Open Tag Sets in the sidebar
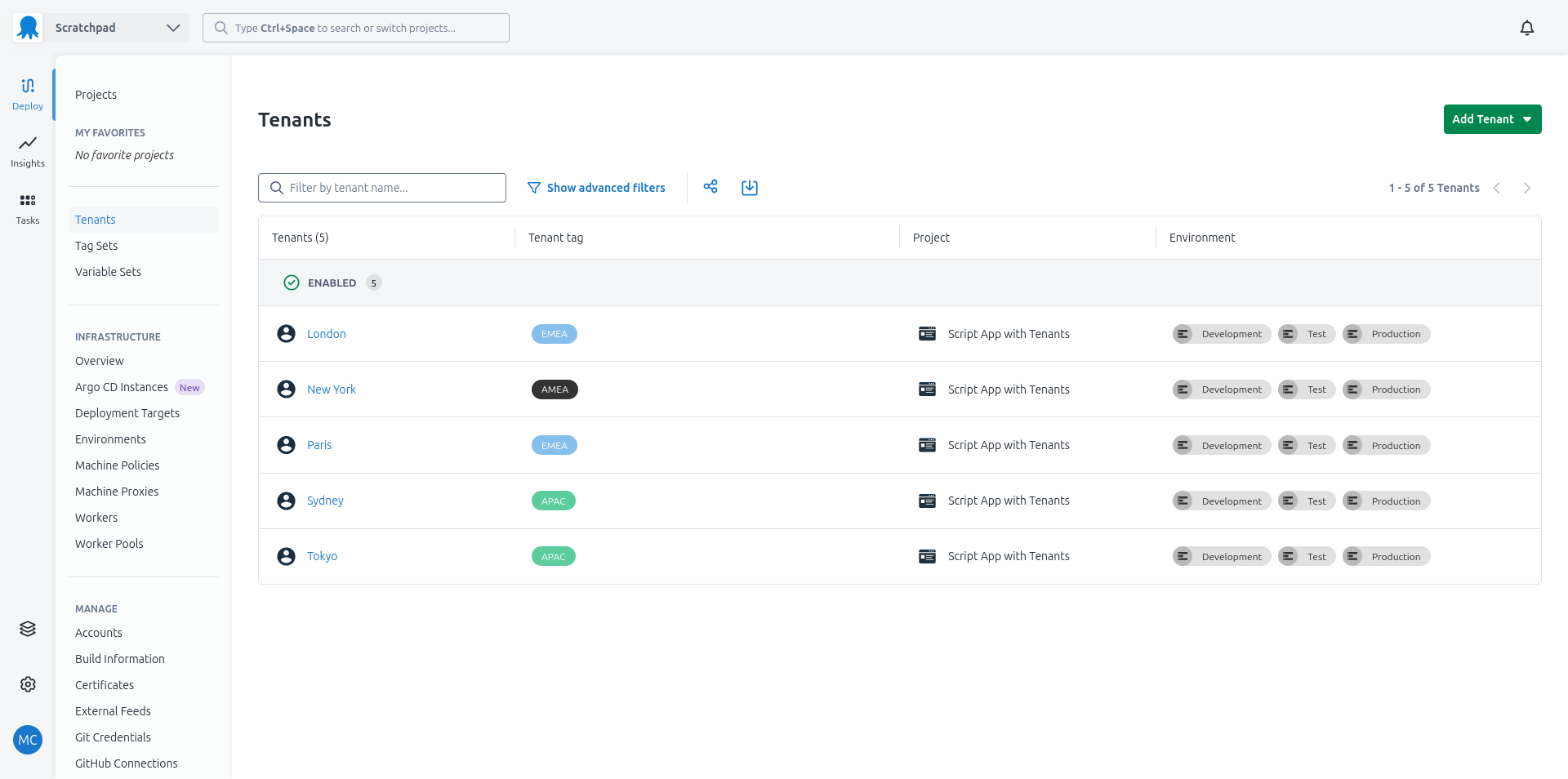The height and width of the screenshot is (779, 1568). [96, 246]
